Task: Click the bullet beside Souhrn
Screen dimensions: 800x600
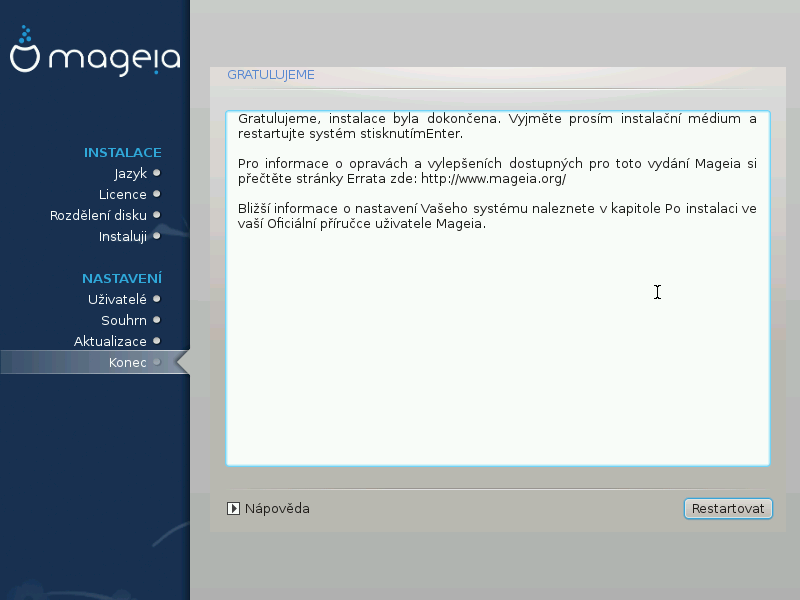Action: click(157, 320)
